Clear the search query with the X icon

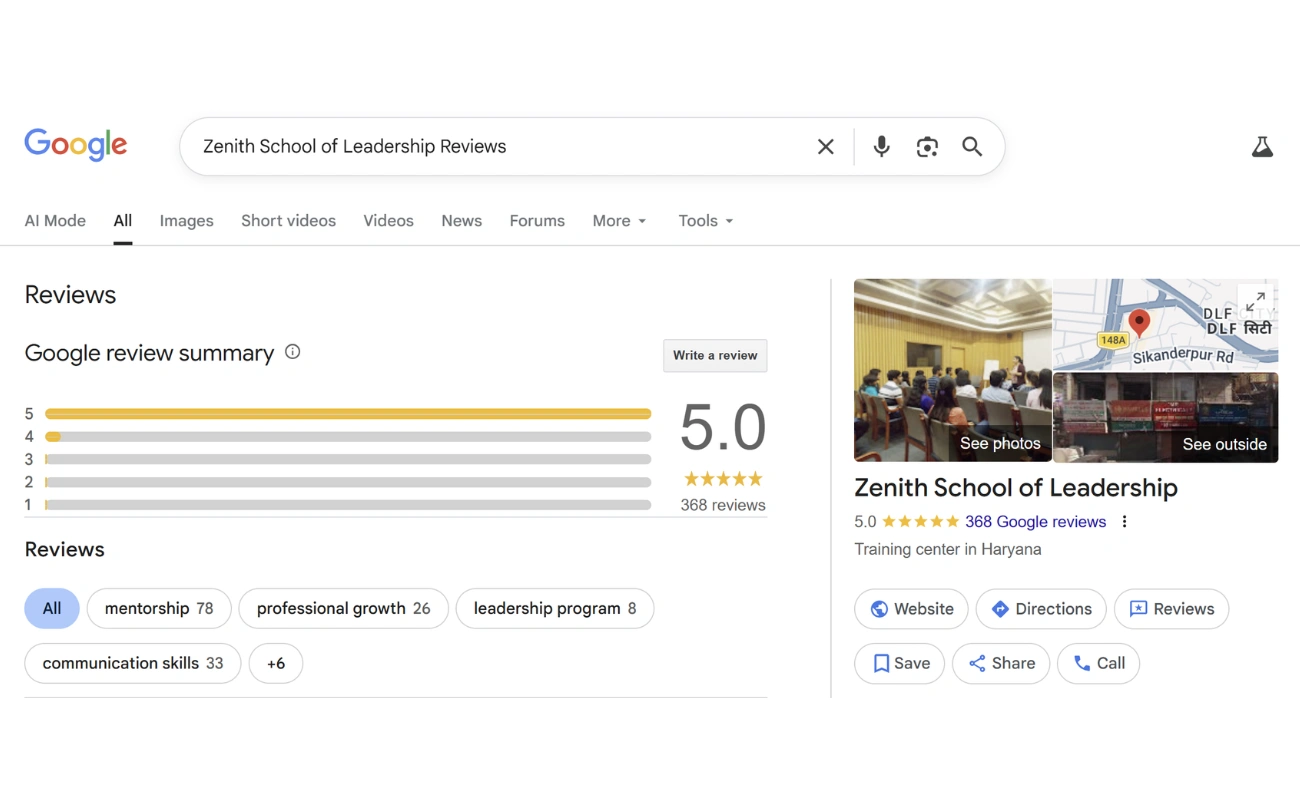coord(826,147)
